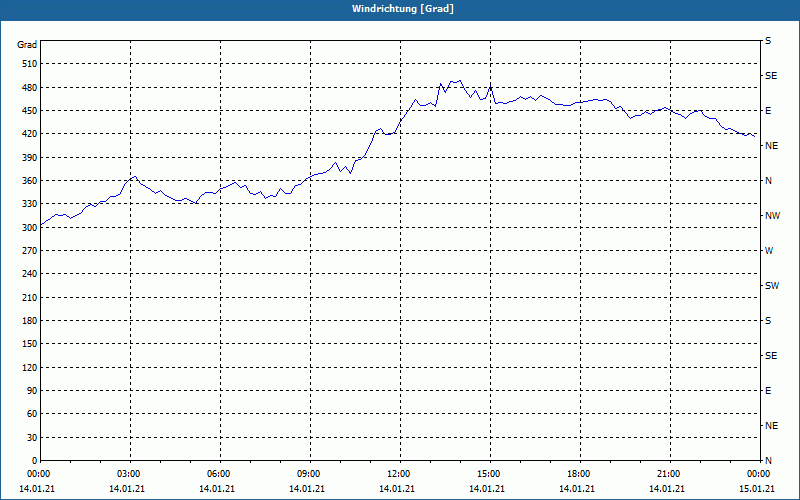Click the 450 left axis label
Image resolution: width=800 pixels, height=500 pixels.
click(x=30, y=111)
